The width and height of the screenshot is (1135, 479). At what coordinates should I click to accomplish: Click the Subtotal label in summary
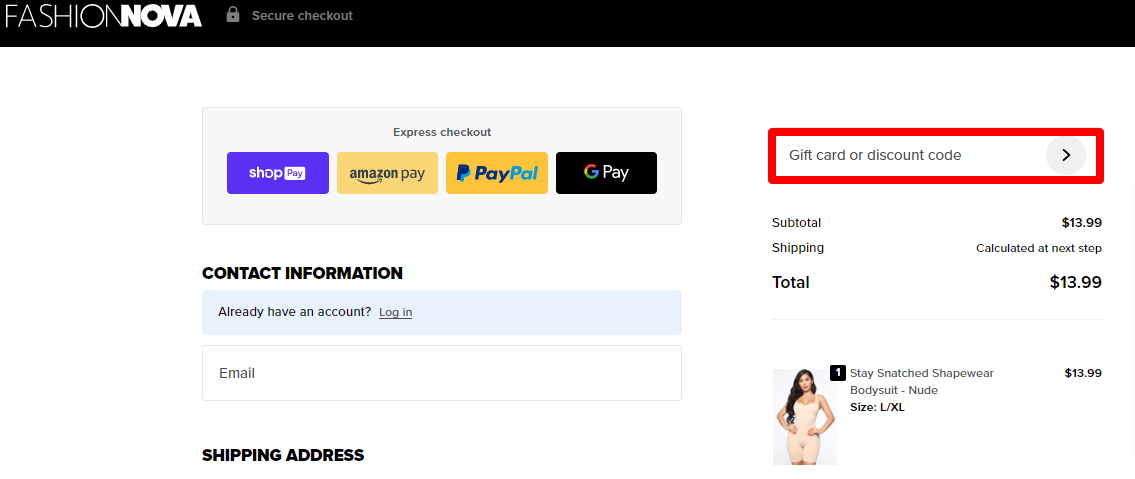point(796,223)
